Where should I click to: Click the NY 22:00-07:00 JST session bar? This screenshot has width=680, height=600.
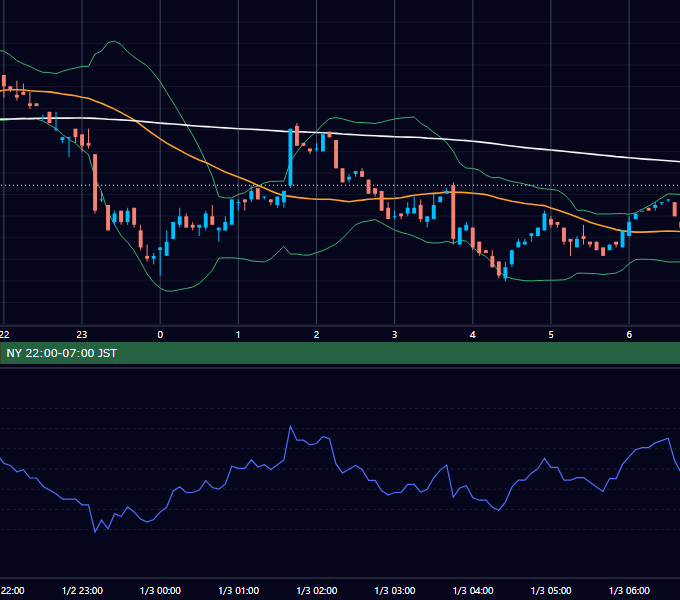pos(340,353)
